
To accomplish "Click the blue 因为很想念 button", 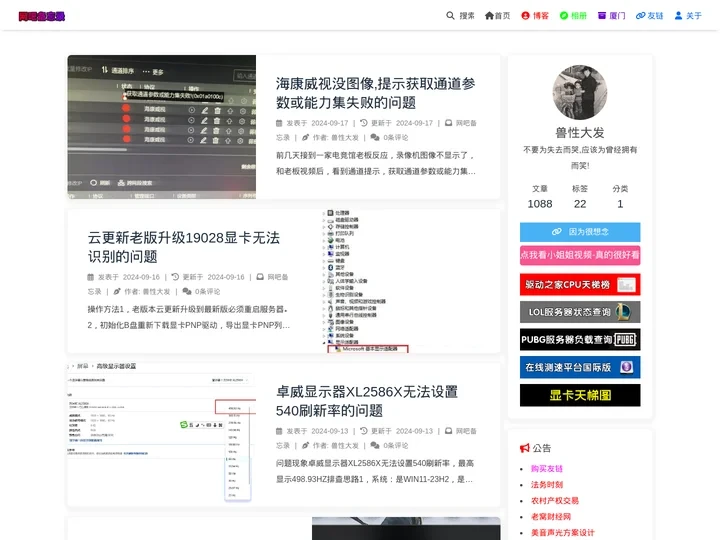I will [x=580, y=232].
